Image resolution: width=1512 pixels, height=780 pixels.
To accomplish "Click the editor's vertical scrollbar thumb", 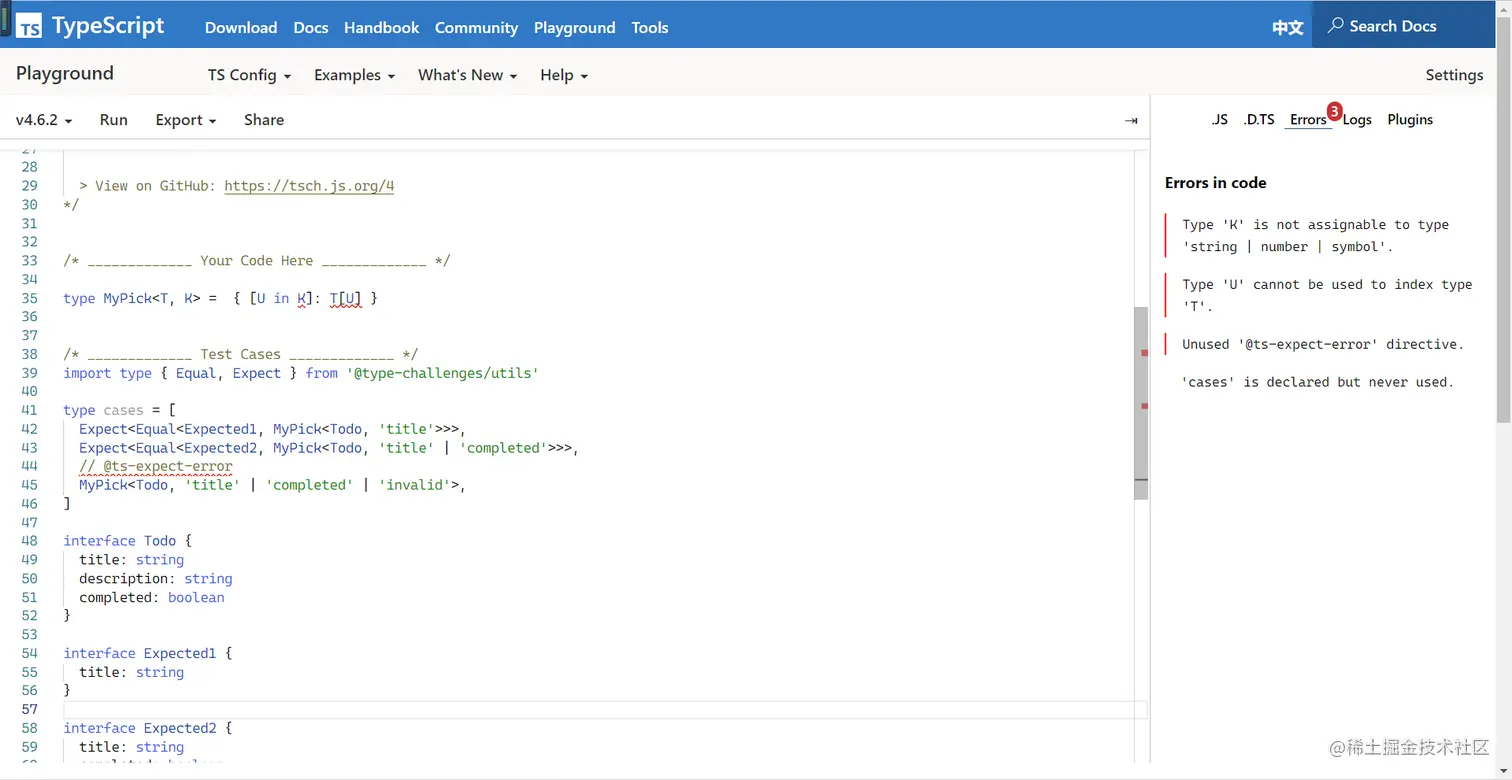I will tap(1141, 403).
